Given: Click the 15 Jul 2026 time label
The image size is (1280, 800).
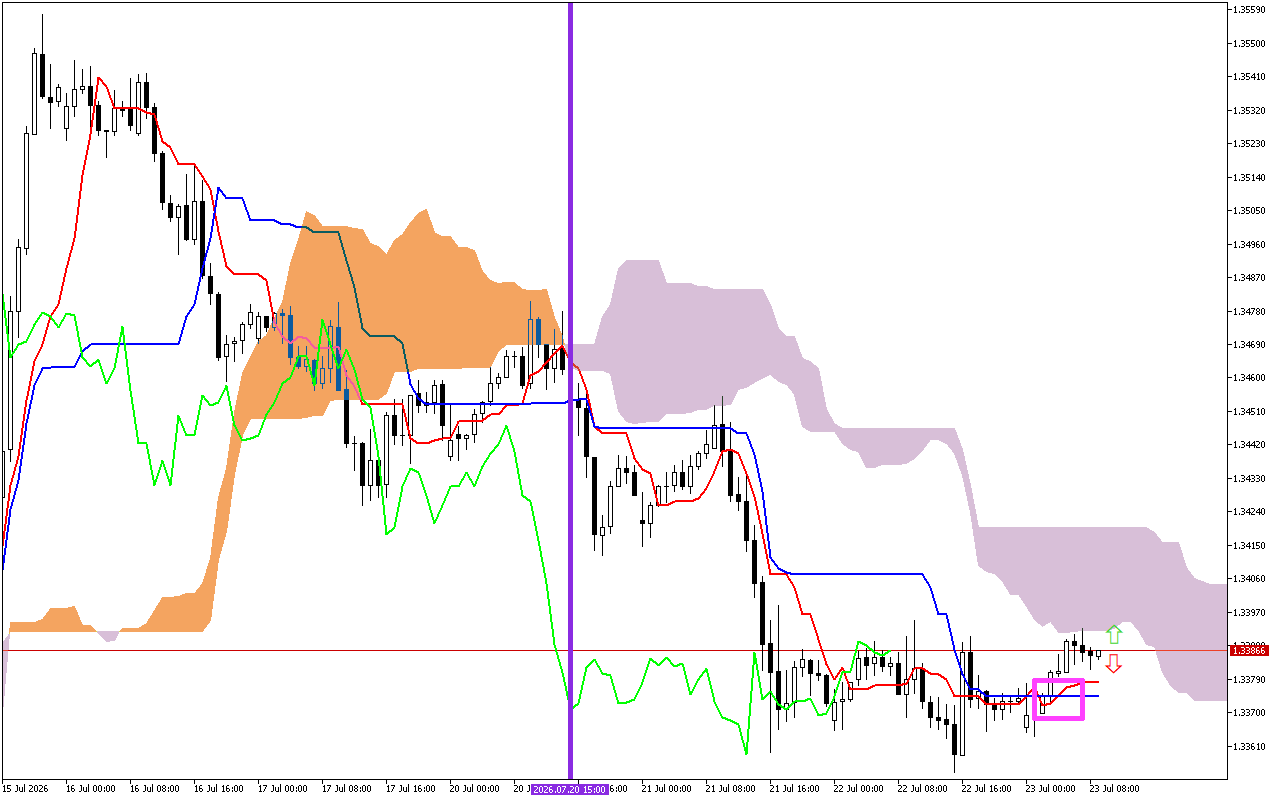Looking at the screenshot, I should point(25,789).
